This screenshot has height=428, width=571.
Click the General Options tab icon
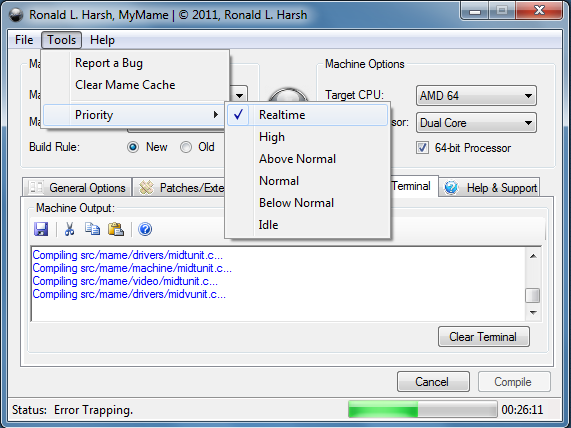click(x=36, y=188)
